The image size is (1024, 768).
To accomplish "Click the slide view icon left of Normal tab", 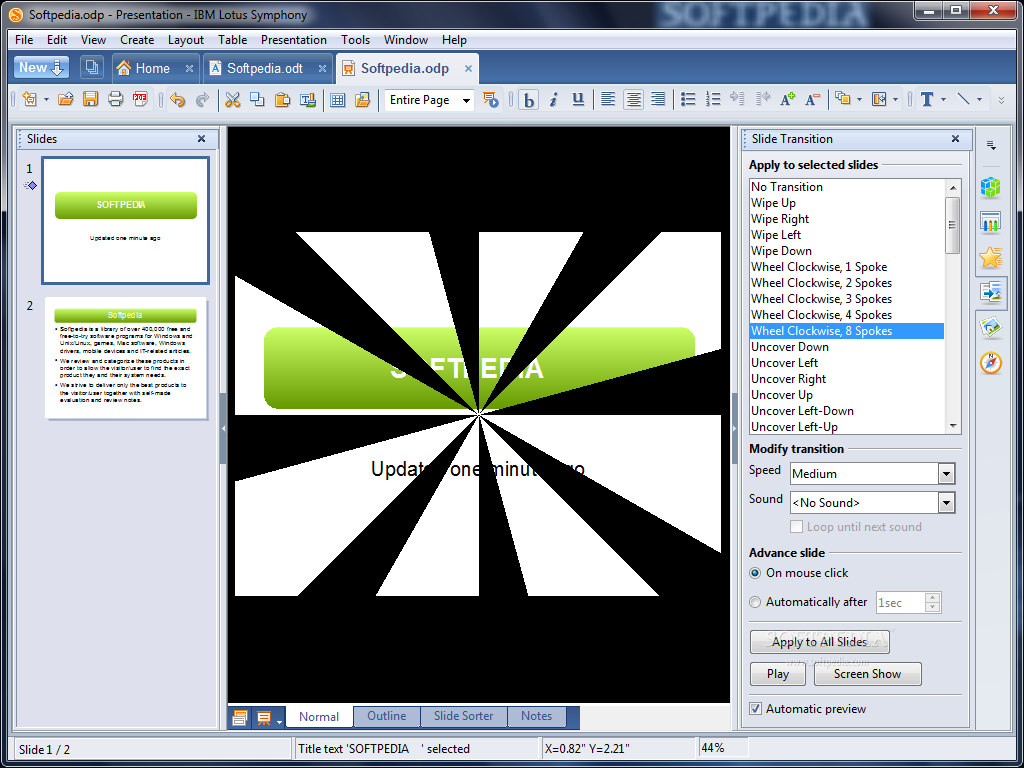I will pos(240,718).
